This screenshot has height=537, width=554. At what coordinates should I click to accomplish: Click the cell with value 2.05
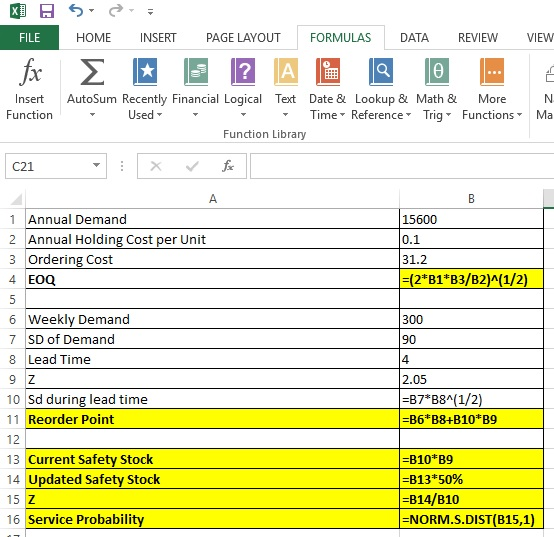coord(471,379)
